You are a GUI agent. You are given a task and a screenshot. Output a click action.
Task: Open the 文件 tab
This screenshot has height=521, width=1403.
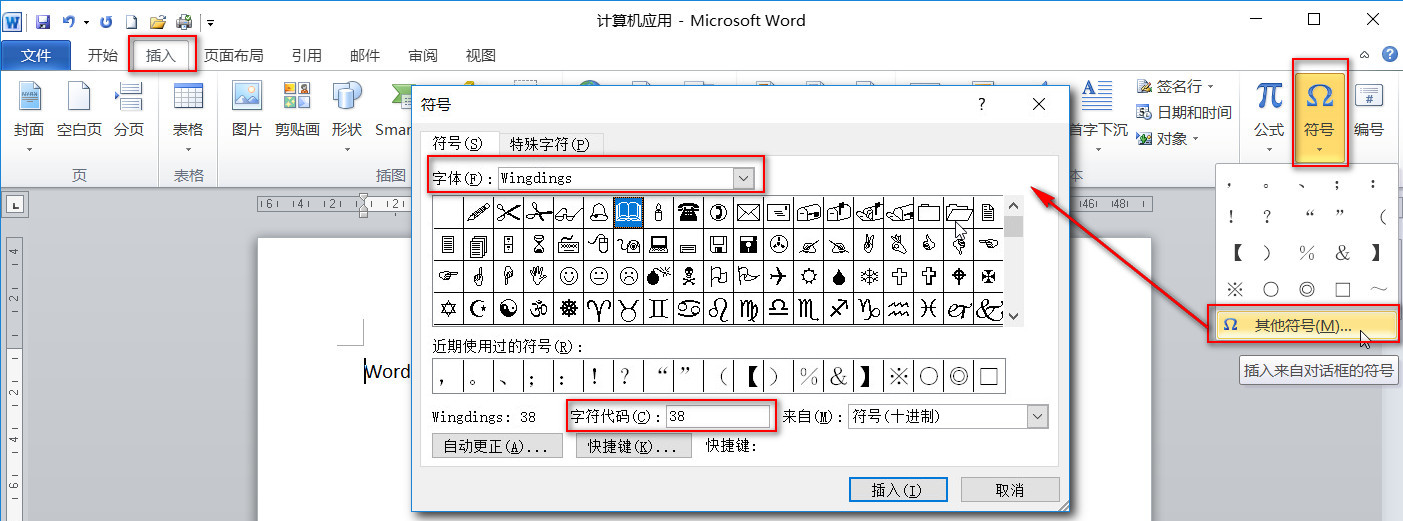36,56
